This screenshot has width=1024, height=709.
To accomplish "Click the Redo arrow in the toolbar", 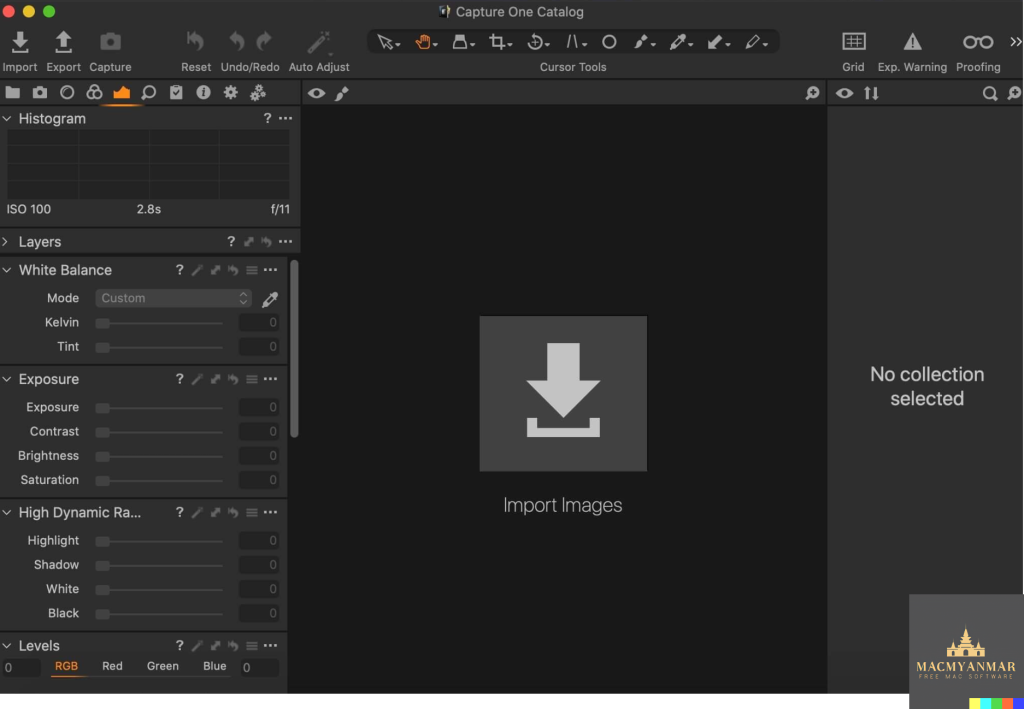I will pyautogui.click(x=264, y=42).
